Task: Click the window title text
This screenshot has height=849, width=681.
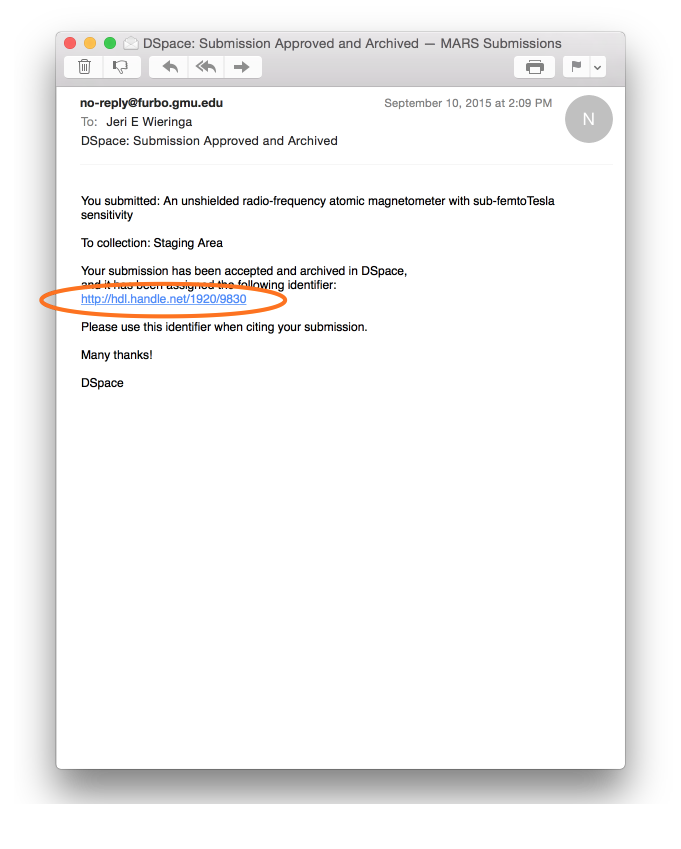Action: tap(352, 43)
